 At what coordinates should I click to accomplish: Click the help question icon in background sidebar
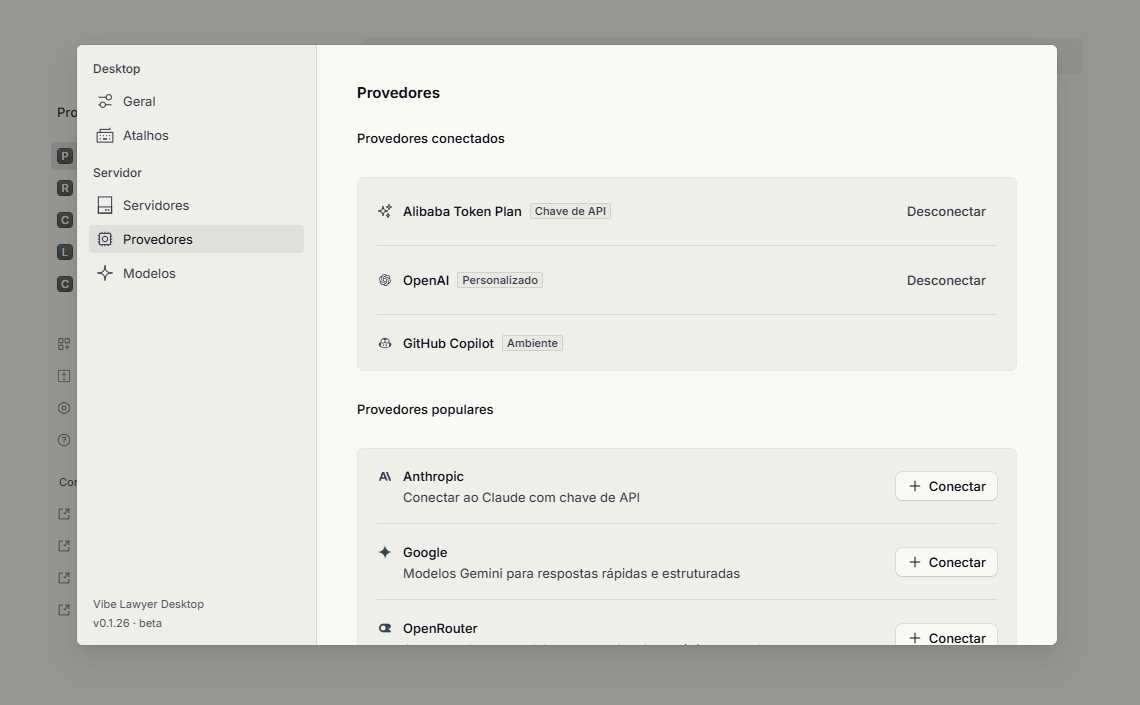click(x=64, y=440)
